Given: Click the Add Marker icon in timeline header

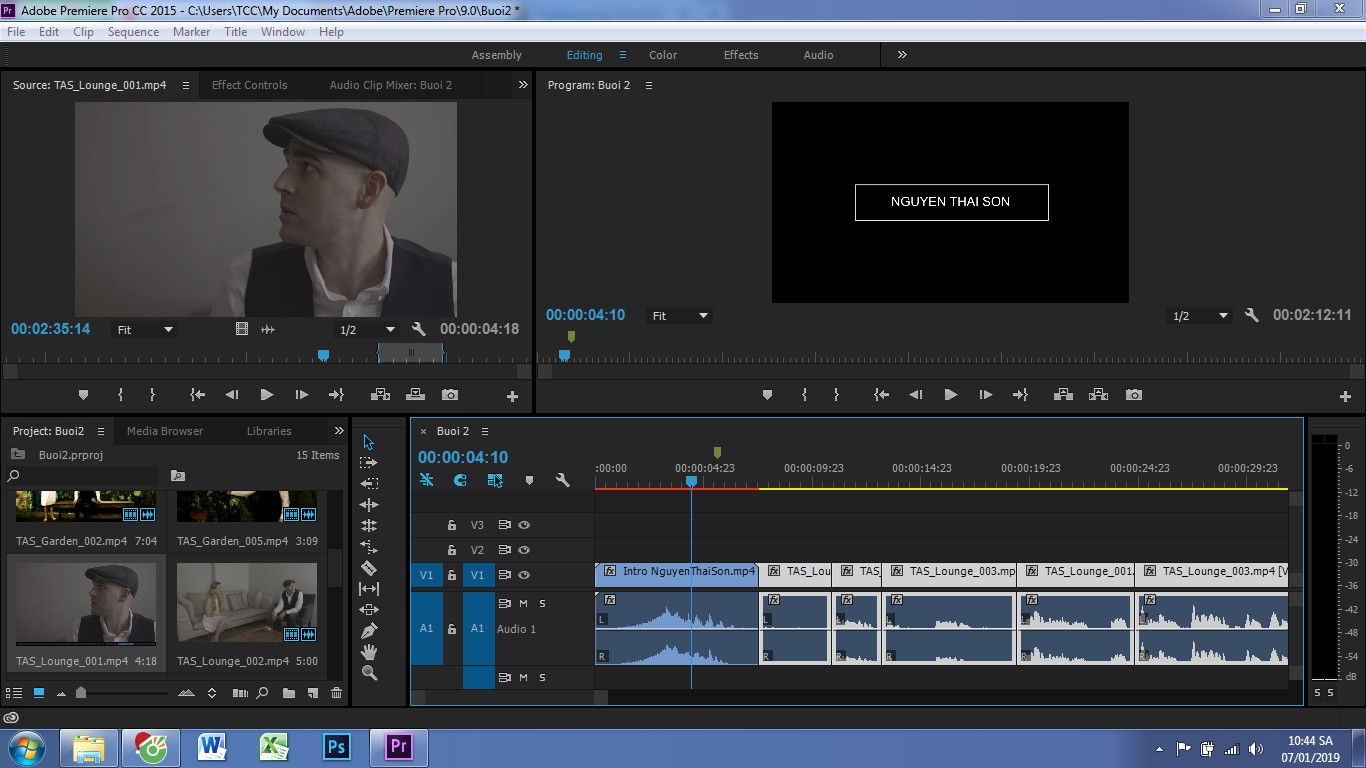Looking at the screenshot, I should pos(529,480).
